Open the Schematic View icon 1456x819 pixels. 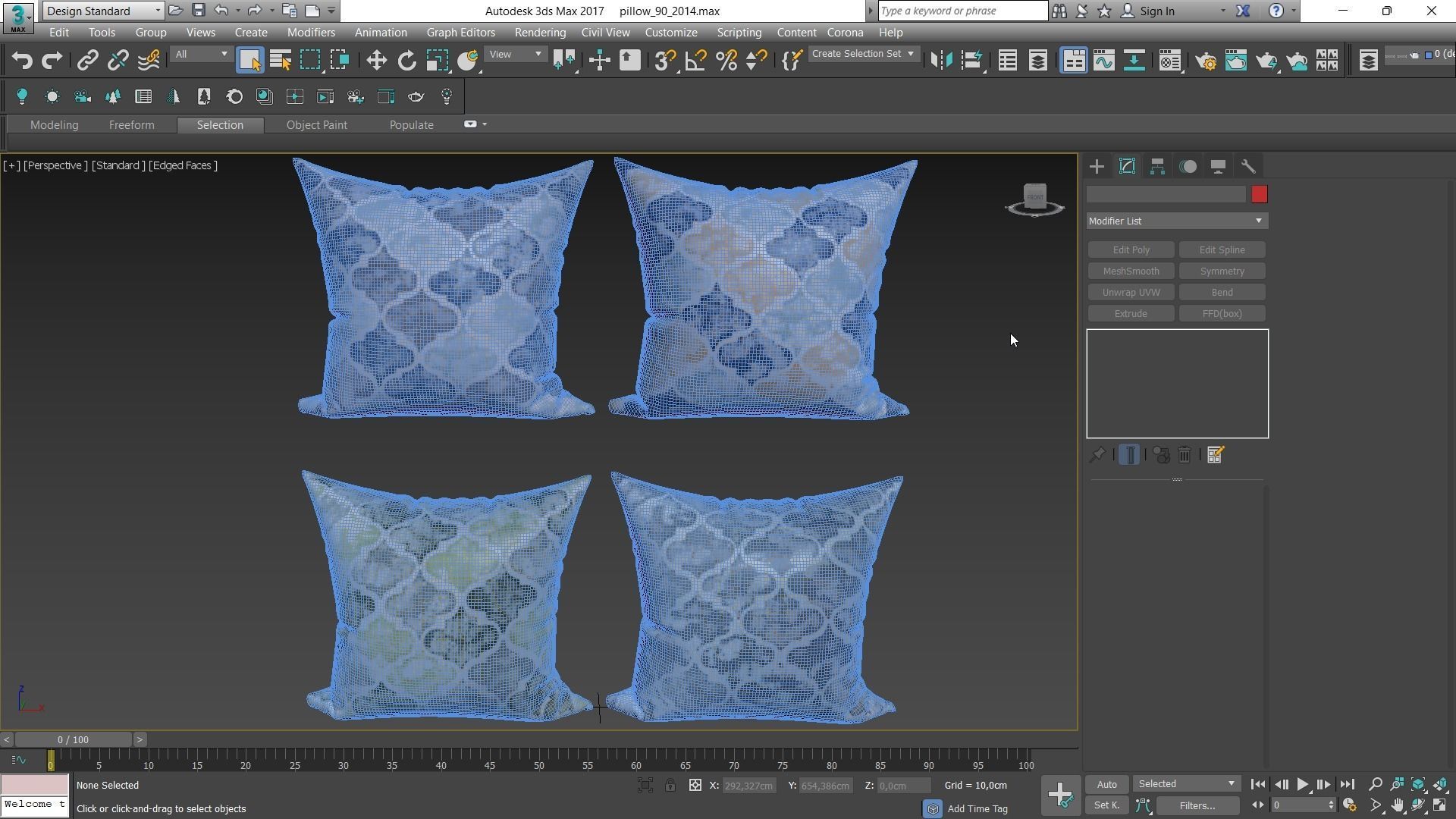point(1134,61)
